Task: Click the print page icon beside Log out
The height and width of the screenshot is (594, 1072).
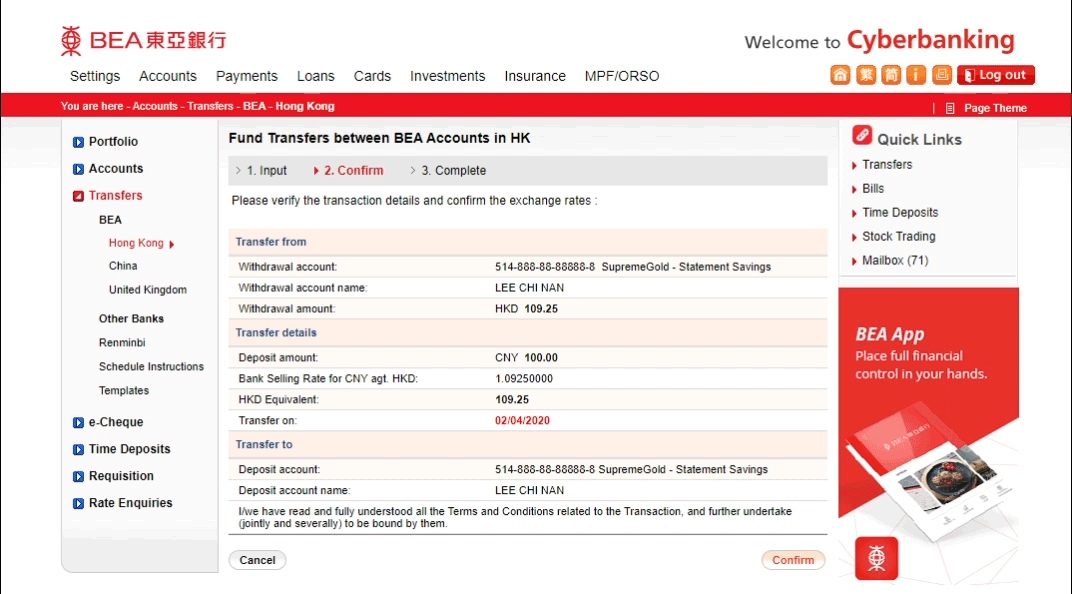Action: (x=941, y=75)
